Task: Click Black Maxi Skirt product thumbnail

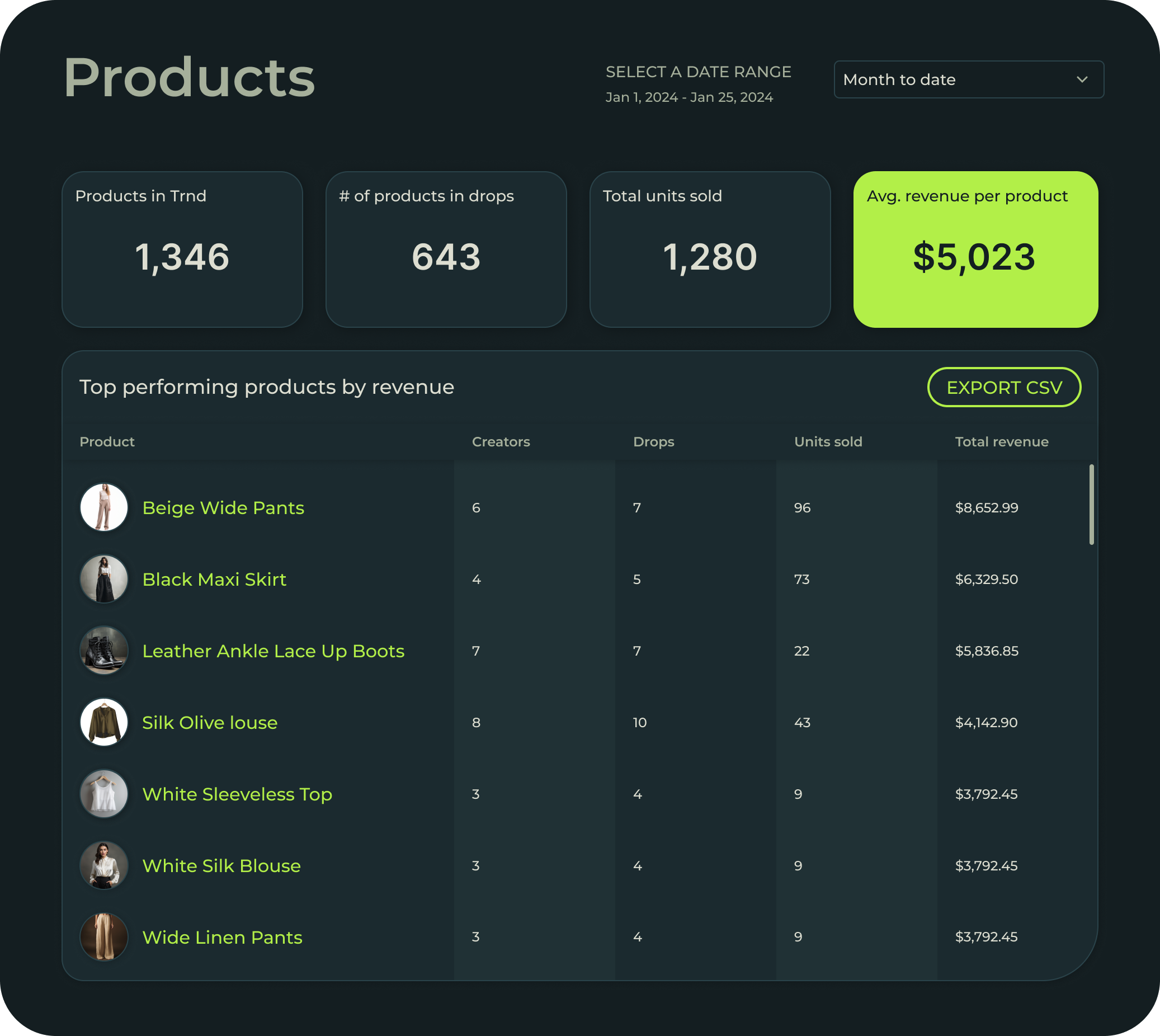Action: (x=103, y=579)
